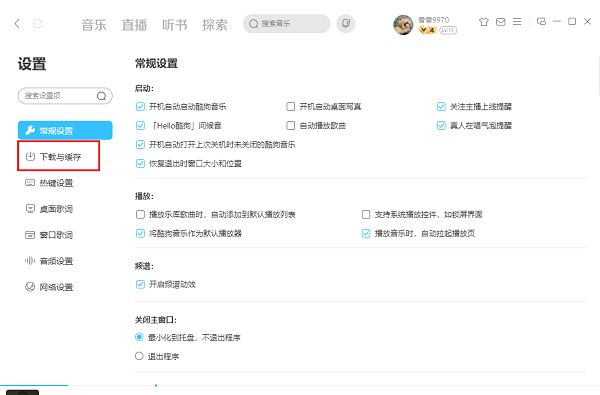Open the 音乐 tab

(x=94, y=25)
